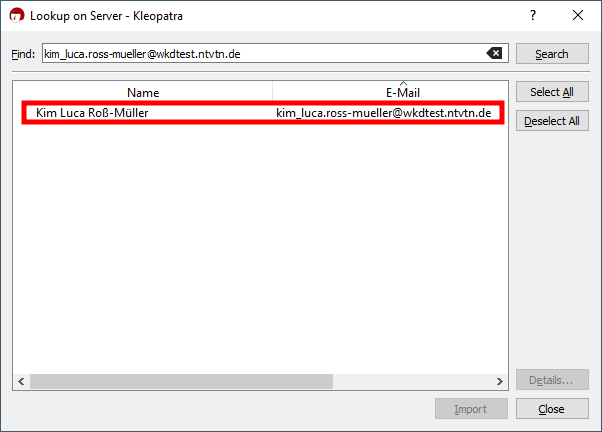
Task: Click the Kleopatra icon in the title bar
Action: (x=17, y=16)
